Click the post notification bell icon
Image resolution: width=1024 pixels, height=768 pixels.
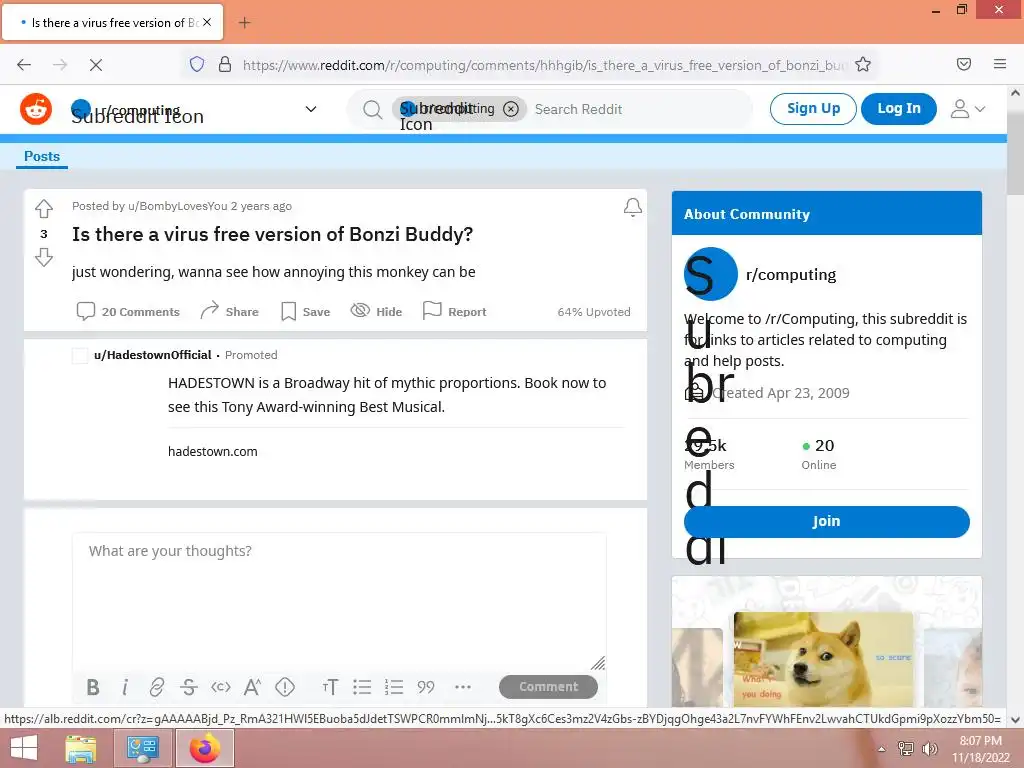click(x=632, y=208)
